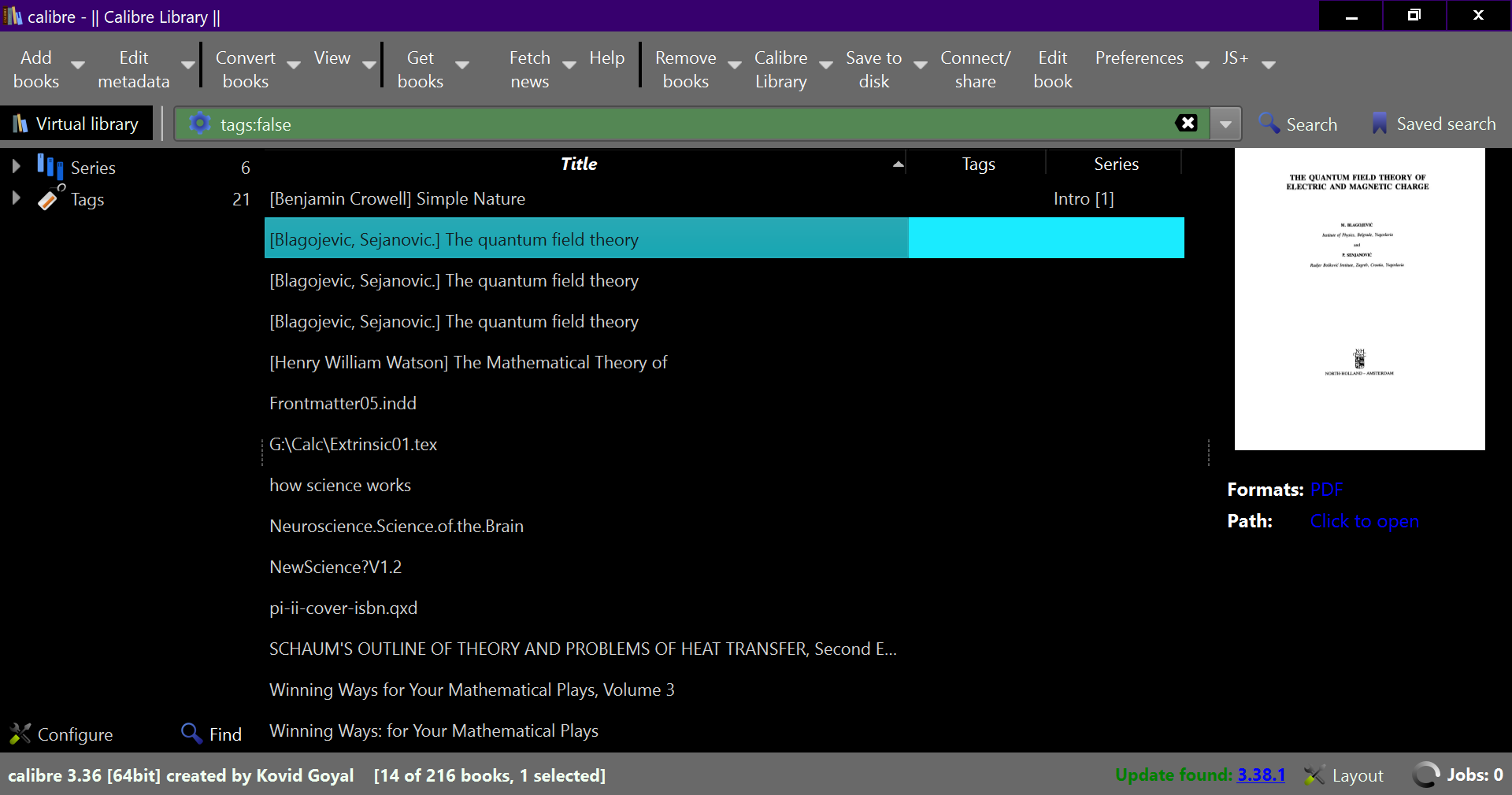Image resolution: width=1512 pixels, height=795 pixels.
Task: Open the Calibre Library dropdown arrow
Action: point(826,65)
